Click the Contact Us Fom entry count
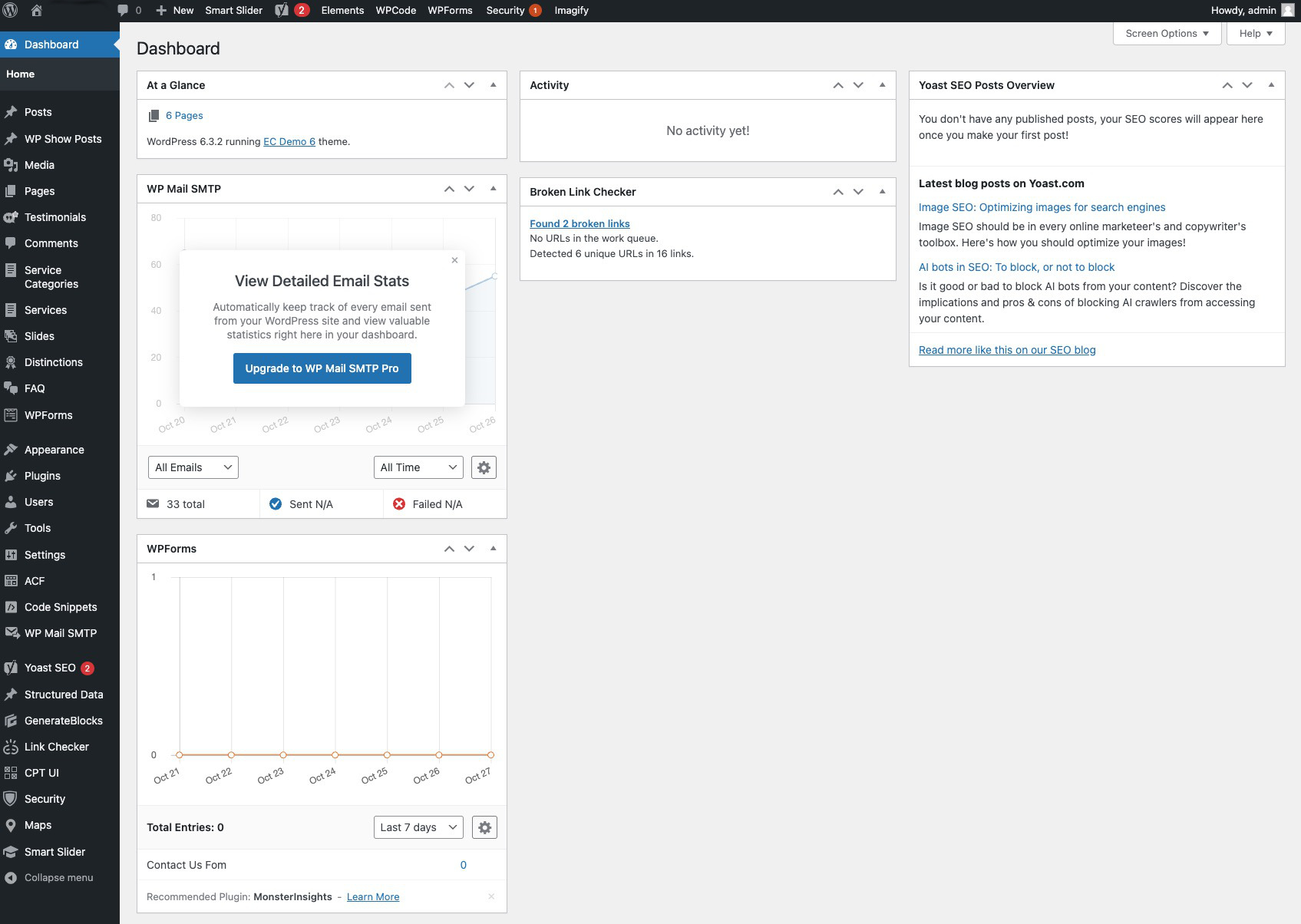 click(464, 865)
